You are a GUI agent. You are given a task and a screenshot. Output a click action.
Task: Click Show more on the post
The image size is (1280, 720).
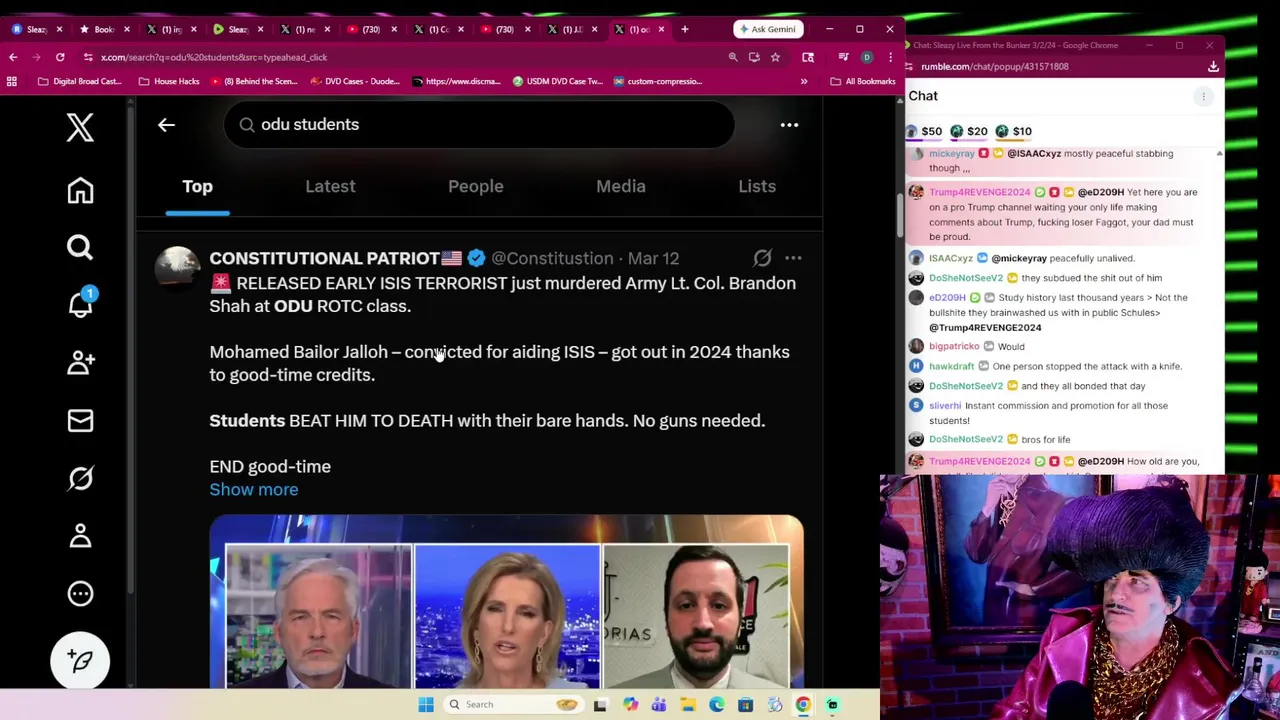[x=253, y=489]
